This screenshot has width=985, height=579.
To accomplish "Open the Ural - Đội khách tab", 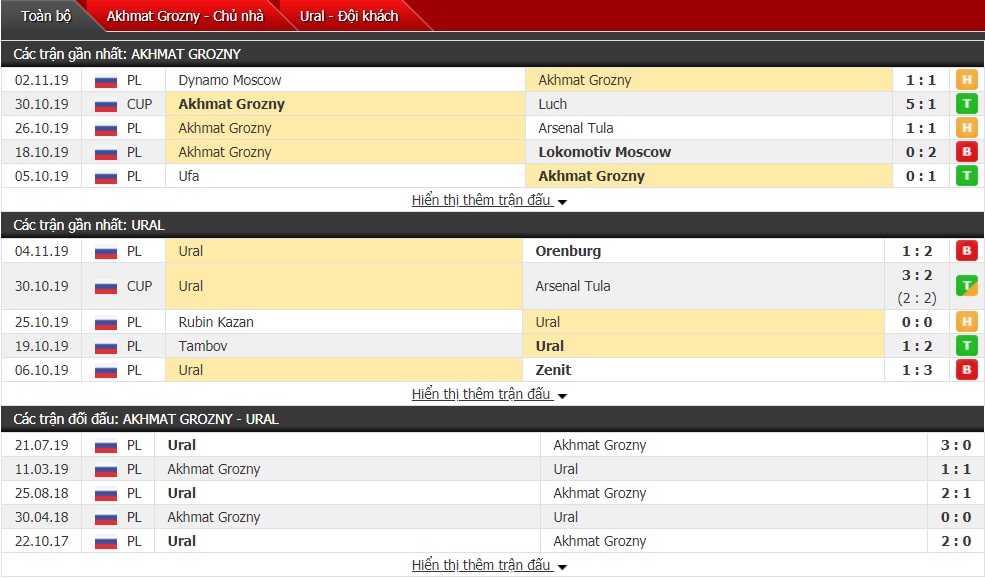I will tap(349, 16).
